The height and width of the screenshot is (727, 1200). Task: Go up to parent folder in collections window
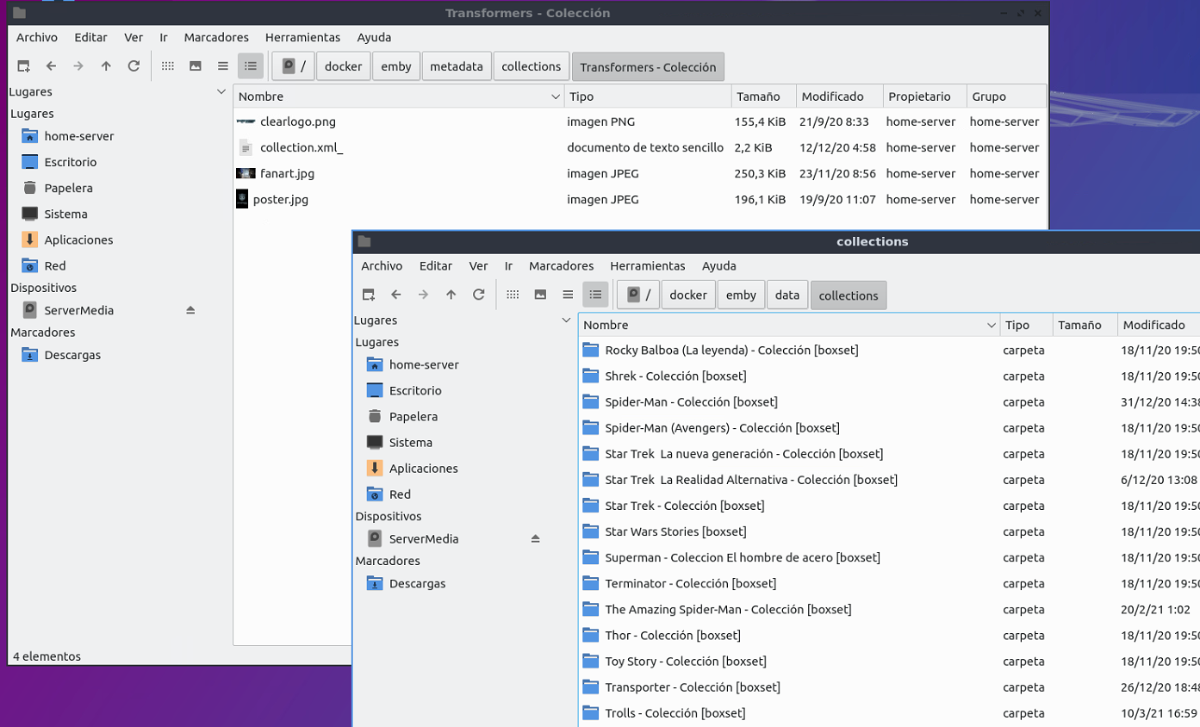click(x=451, y=295)
